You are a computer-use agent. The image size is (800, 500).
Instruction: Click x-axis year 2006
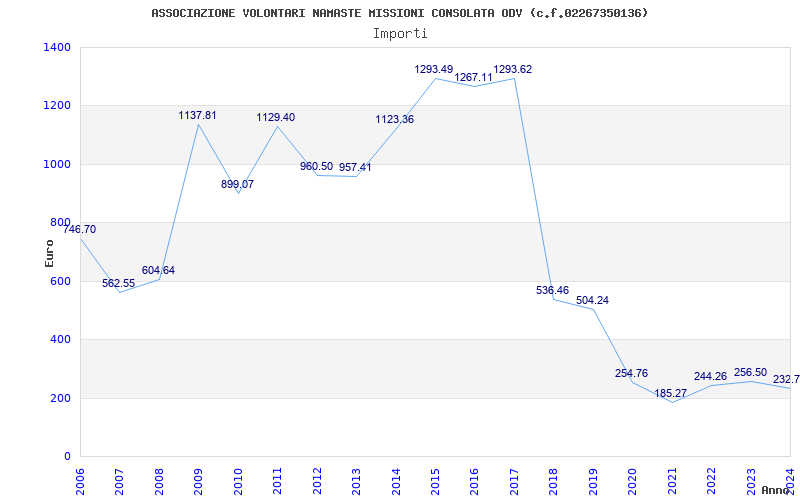[80, 482]
